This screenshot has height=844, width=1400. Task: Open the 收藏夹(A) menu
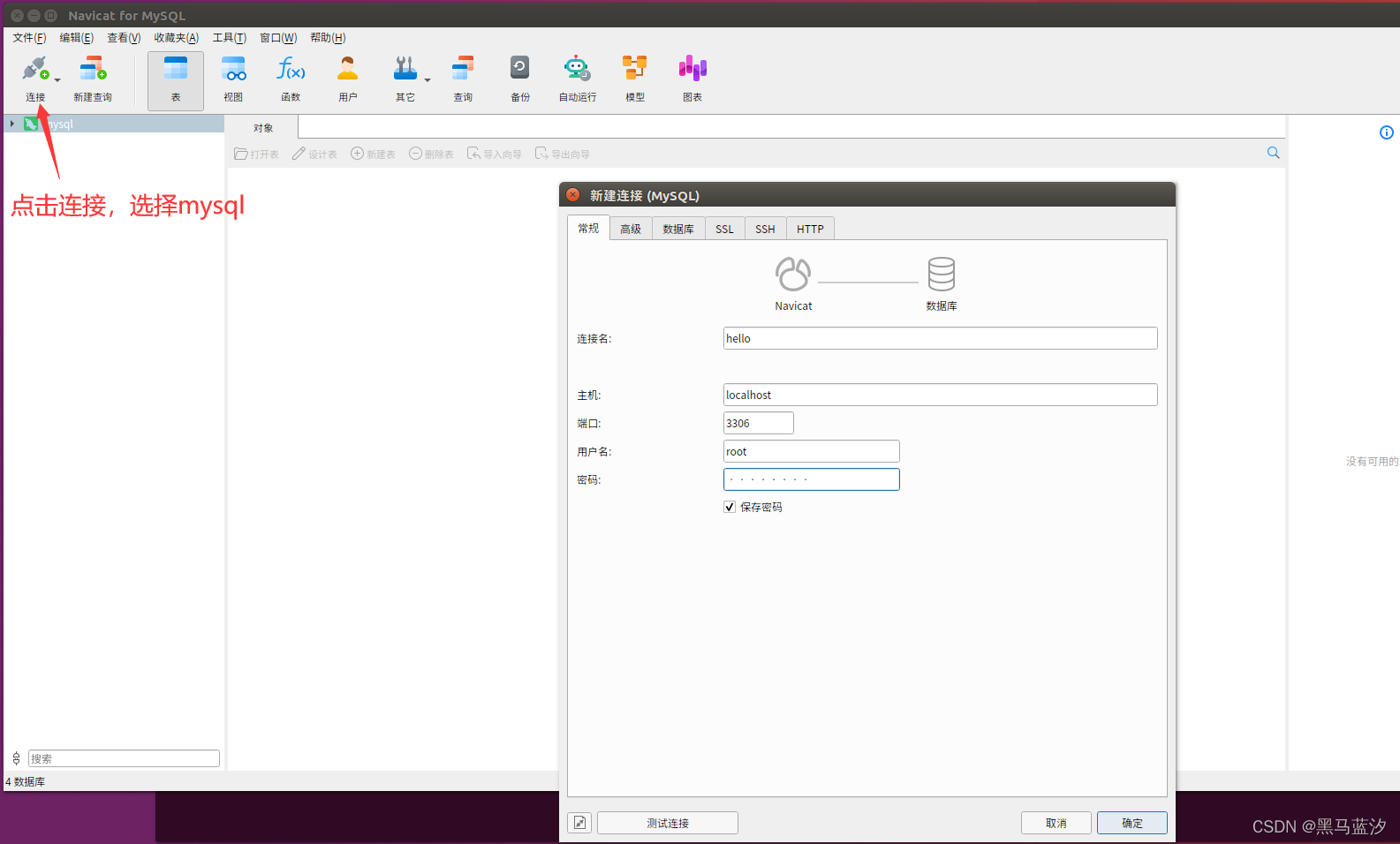177,38
